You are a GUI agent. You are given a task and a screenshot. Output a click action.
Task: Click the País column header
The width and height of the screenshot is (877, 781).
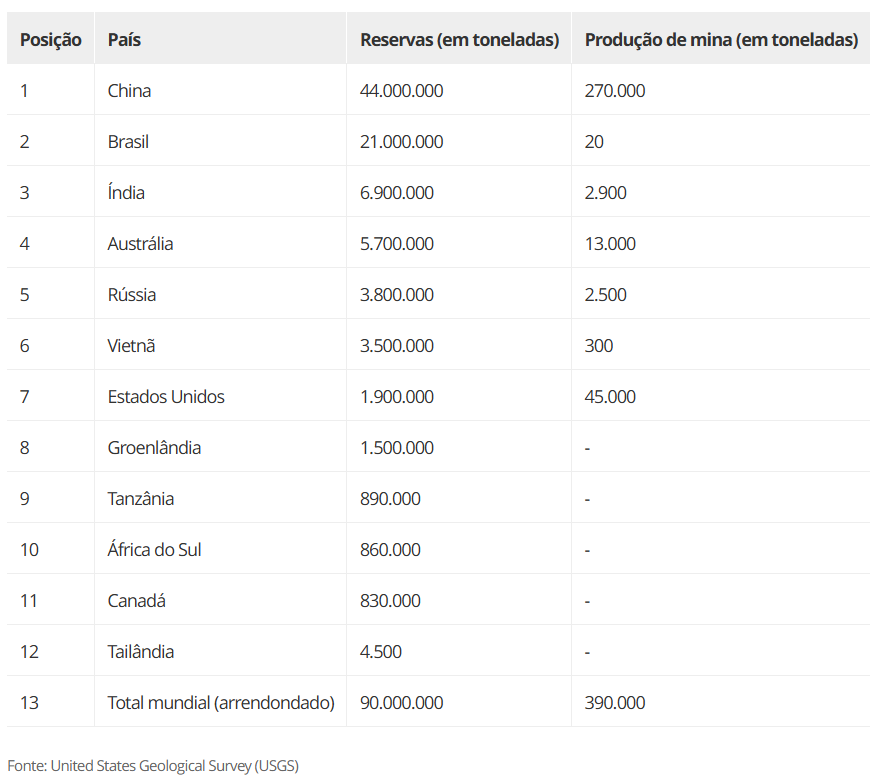[x=124, y=40]
